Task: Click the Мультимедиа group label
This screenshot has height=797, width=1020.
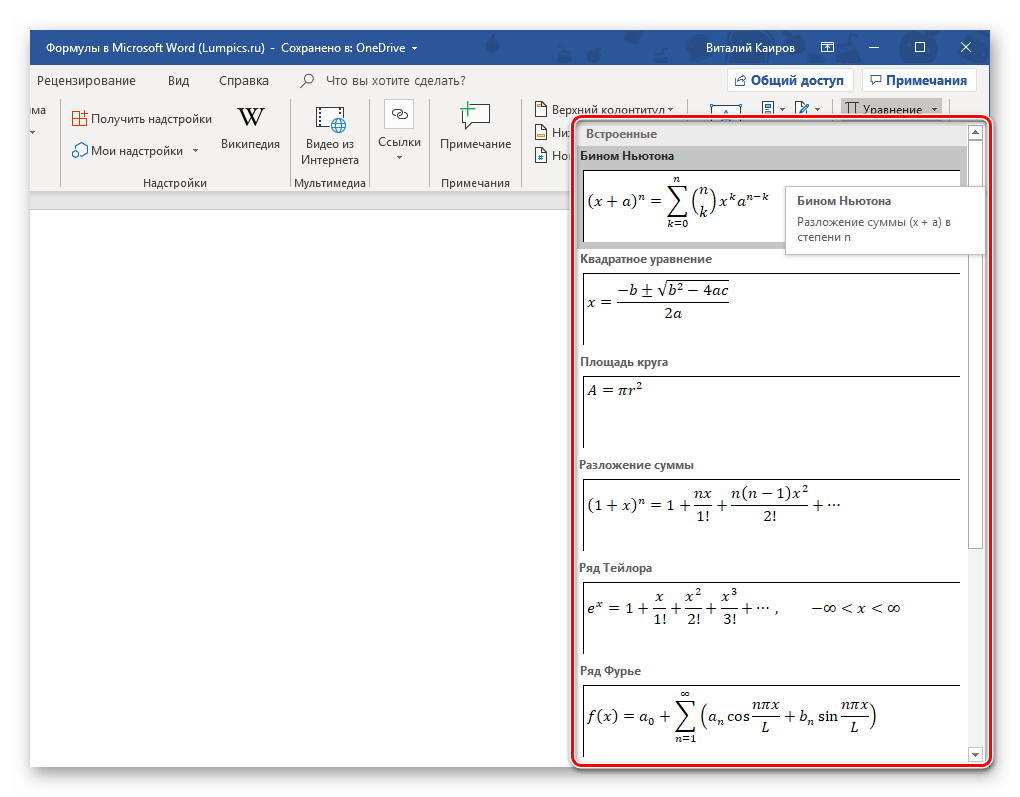Action: click(330, 183)
